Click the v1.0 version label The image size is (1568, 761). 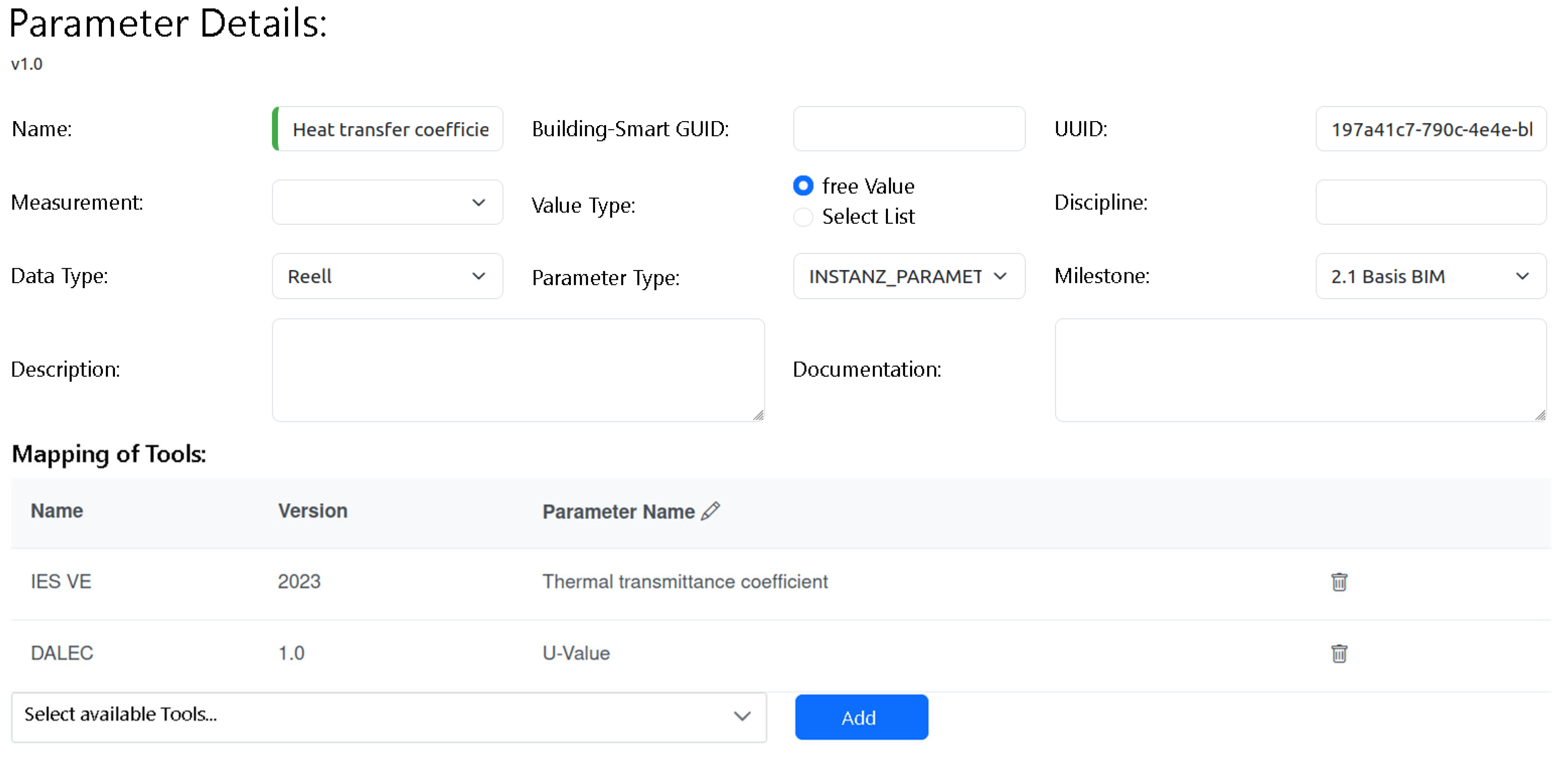point(27,64)
